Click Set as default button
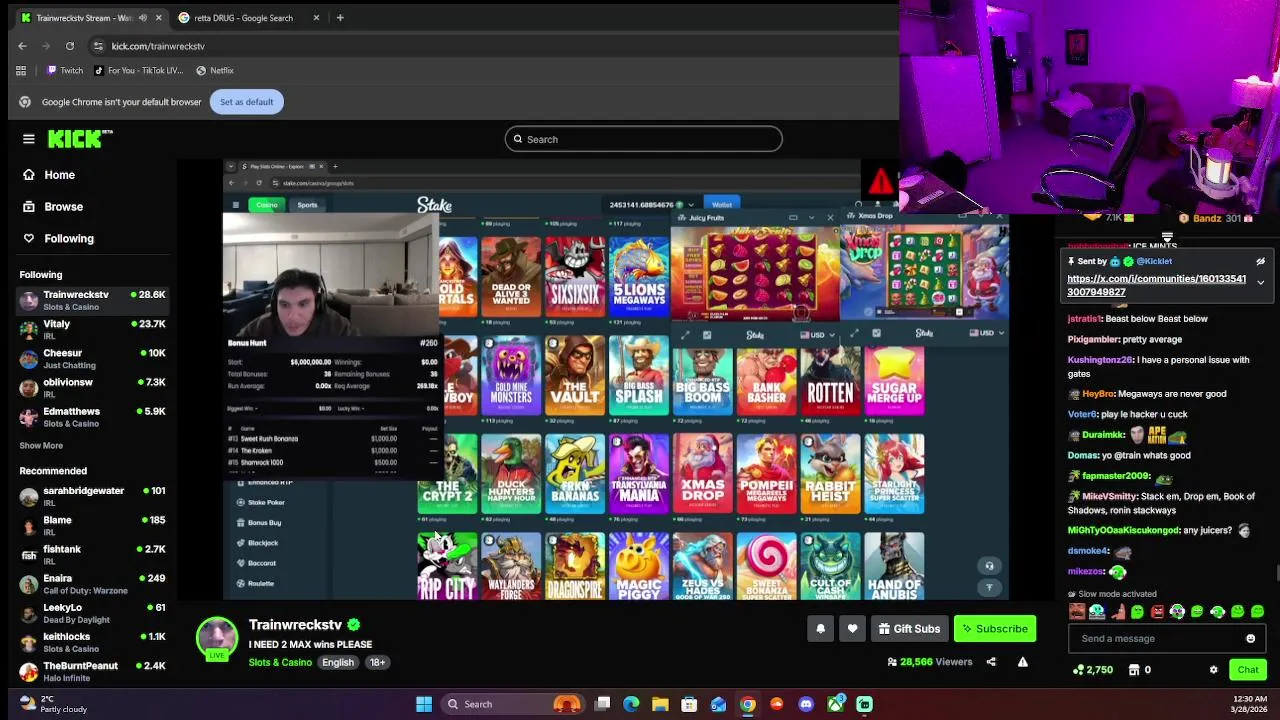The image size is (1280, 720). pos(246,102)
